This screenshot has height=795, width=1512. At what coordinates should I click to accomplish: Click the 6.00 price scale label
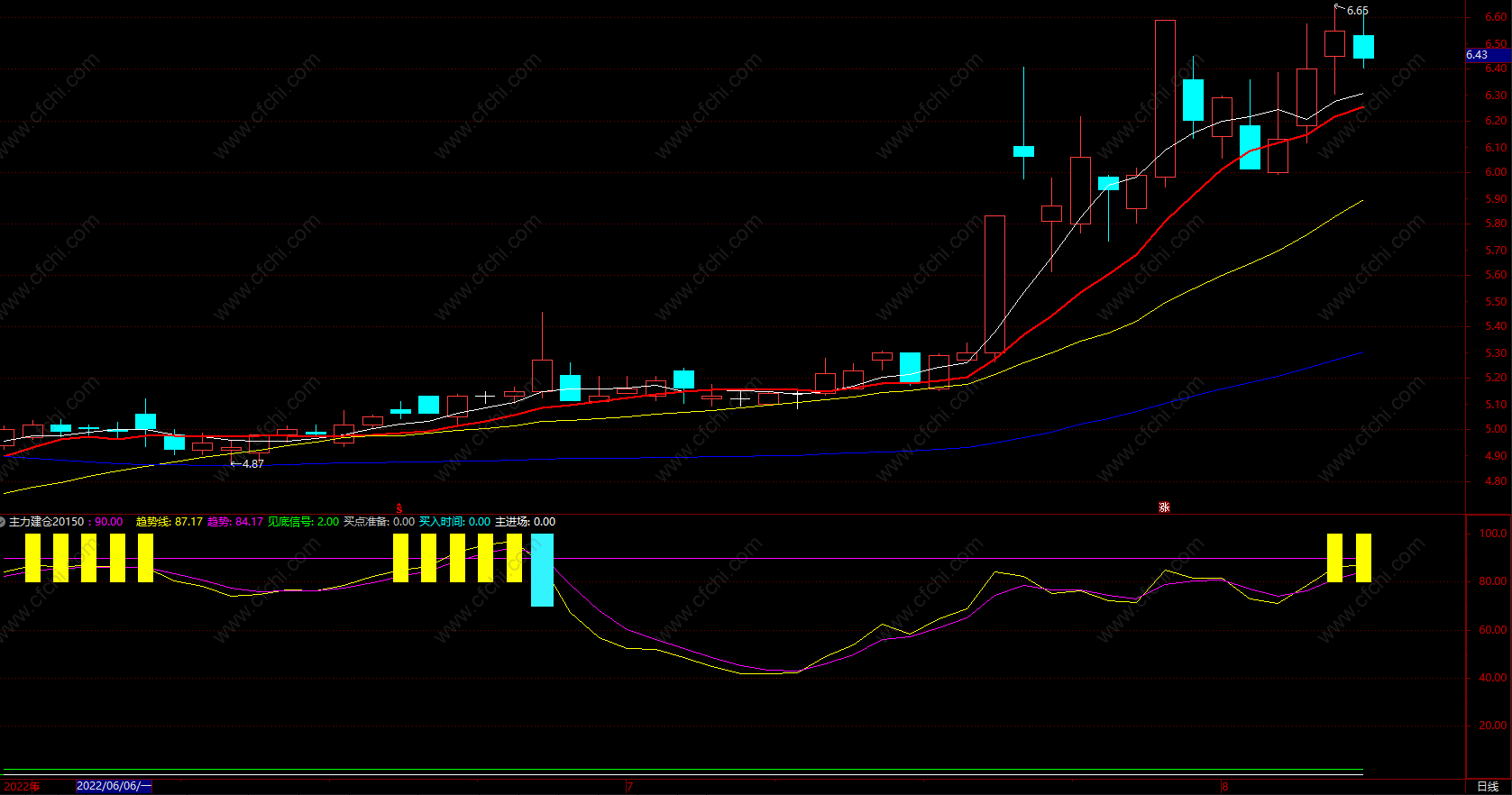pyautogui.click(x=1496, y=172)
